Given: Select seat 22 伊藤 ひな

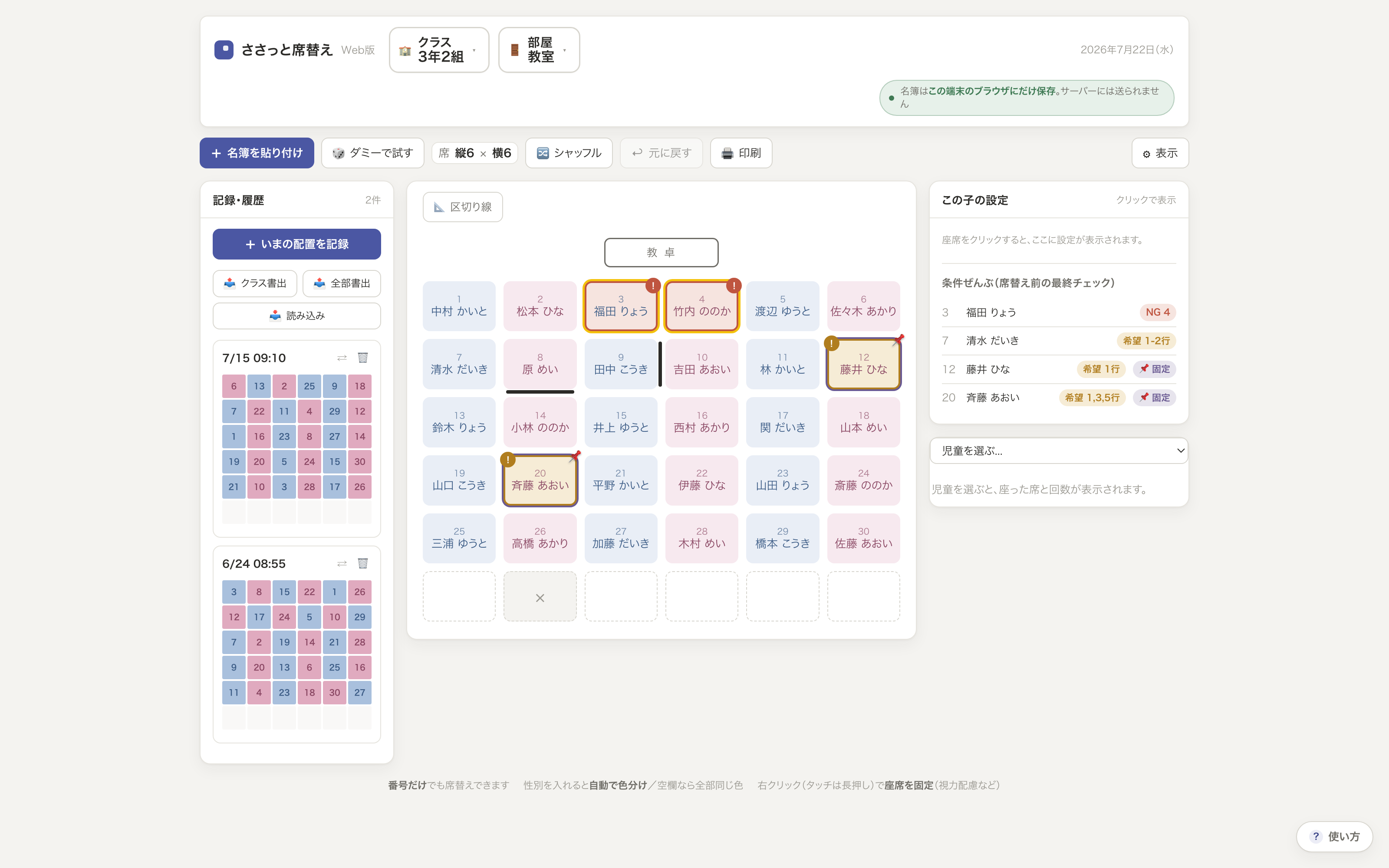Looking at the screenshot, I should point(701,480).
